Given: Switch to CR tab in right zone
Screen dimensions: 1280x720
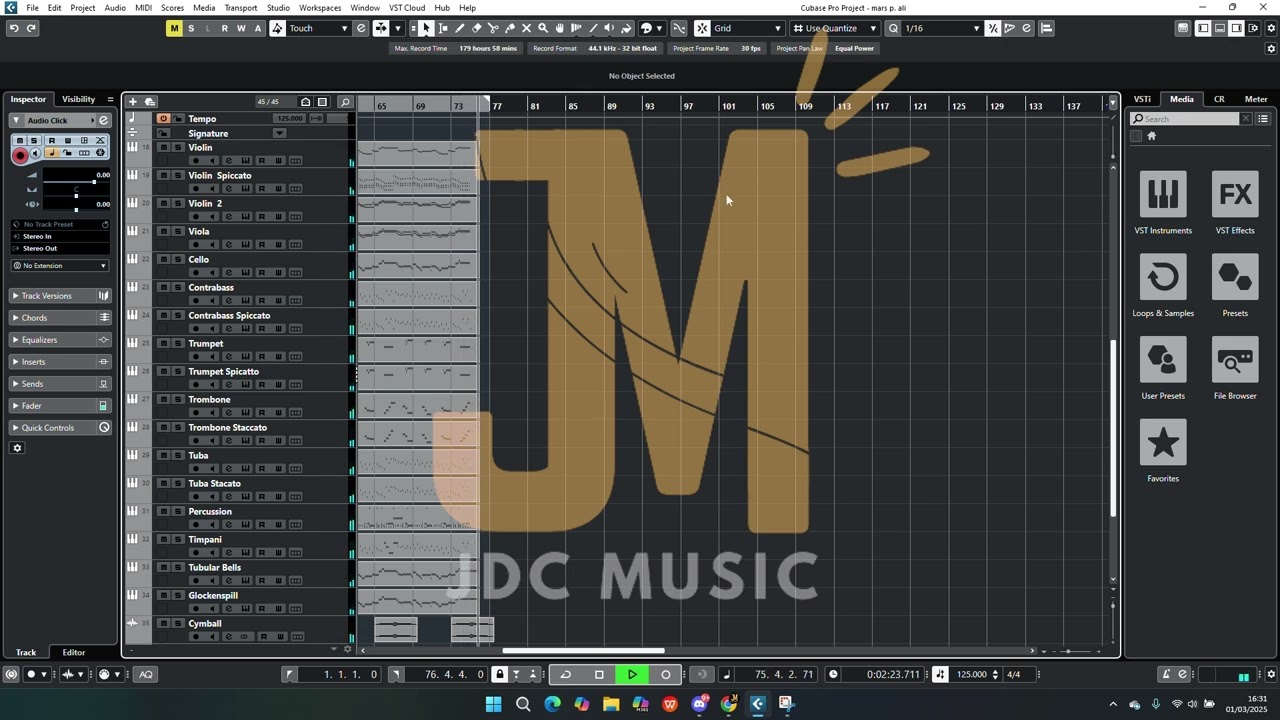Looking at the screenshot, I should coord(1219,99).
